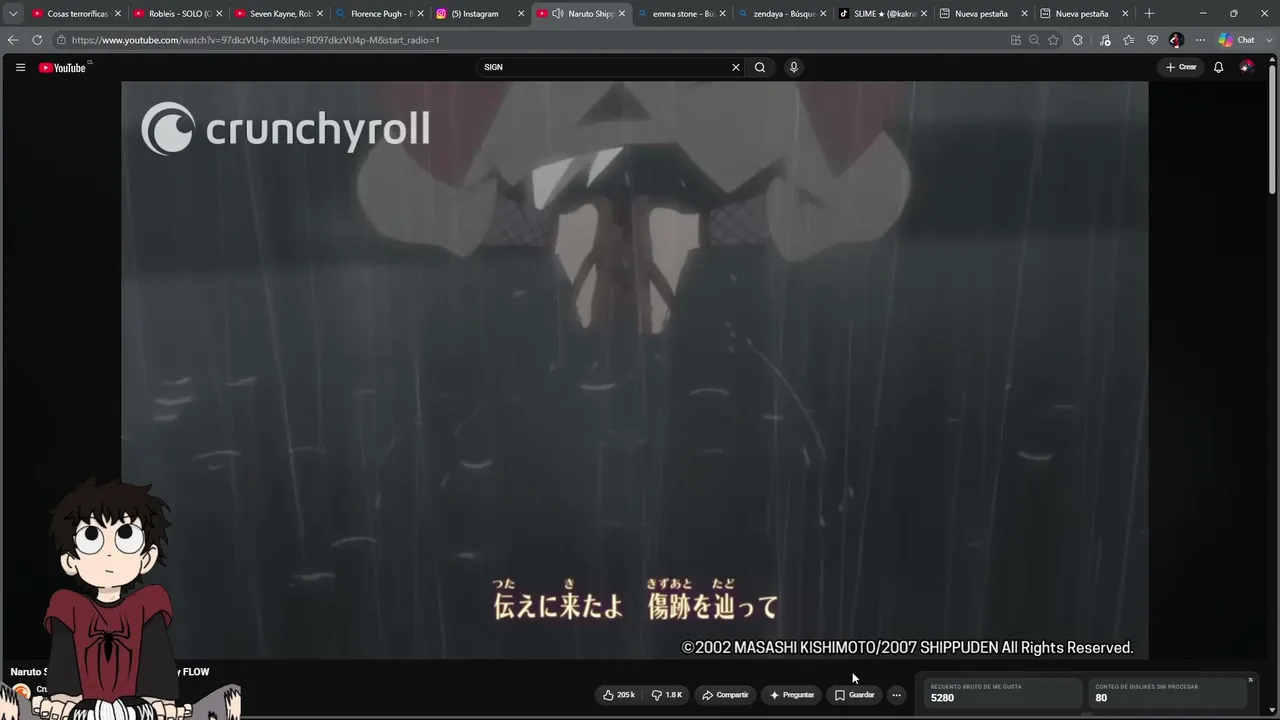Click the Naruto video player frame
Image resolution: width=1280 pixels, height=720 pixels.
(635, 370)
